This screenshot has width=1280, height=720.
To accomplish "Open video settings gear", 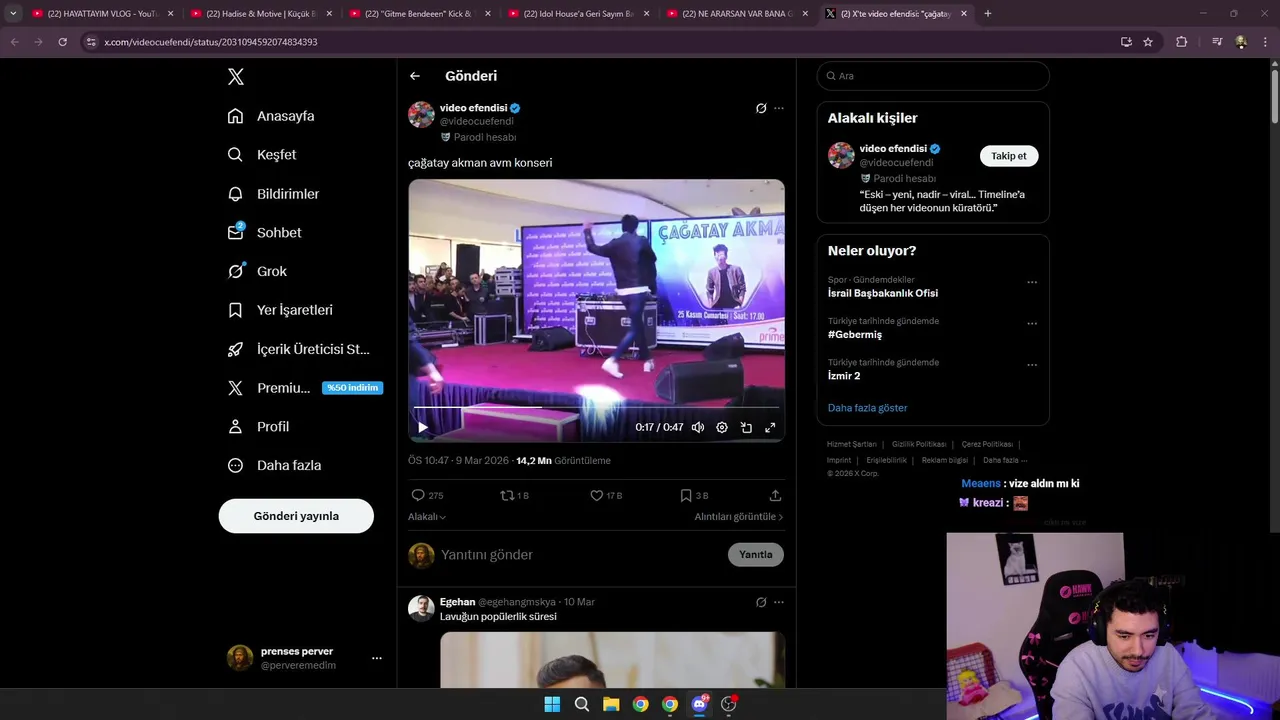I will point(722,427).
